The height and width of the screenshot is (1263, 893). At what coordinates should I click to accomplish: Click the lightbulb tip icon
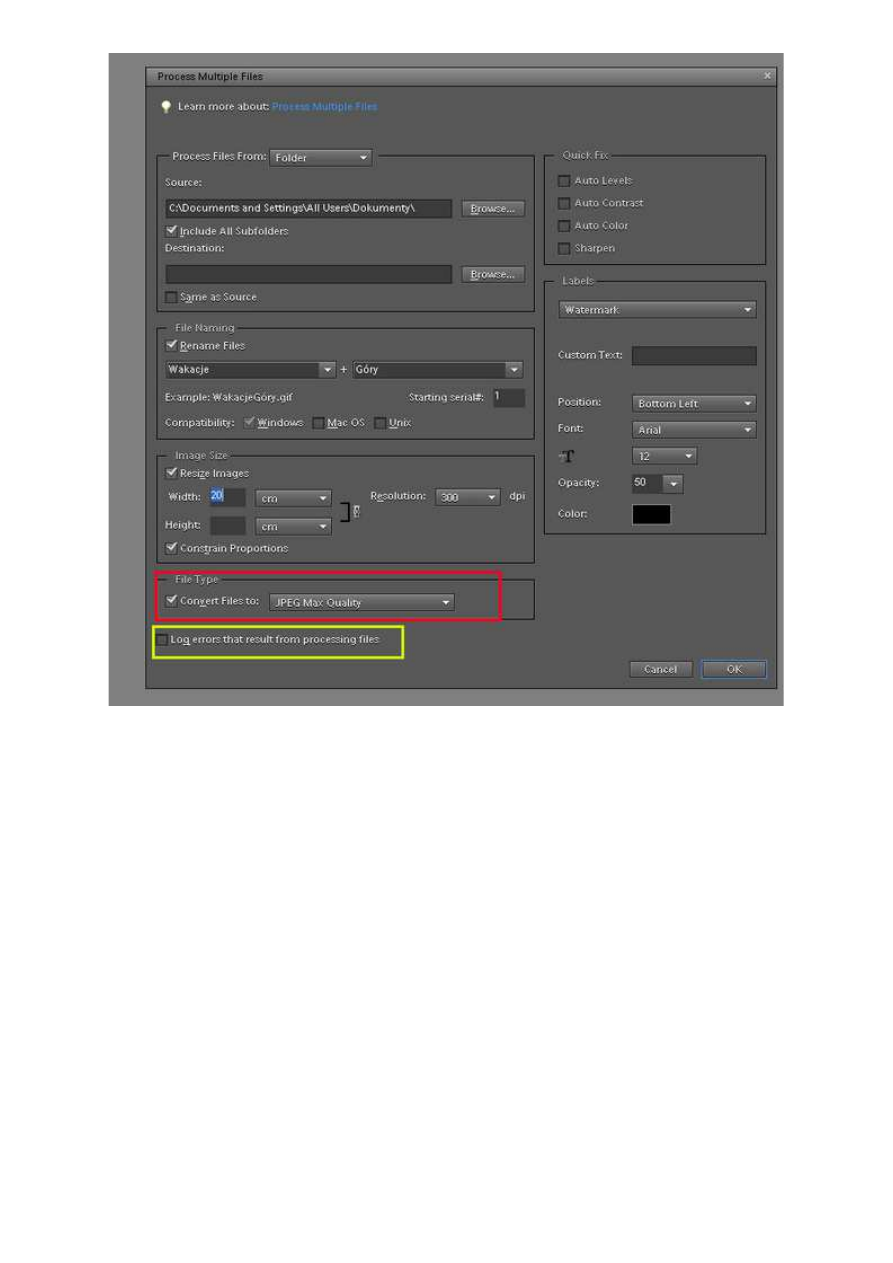click(x=166, y=107)
